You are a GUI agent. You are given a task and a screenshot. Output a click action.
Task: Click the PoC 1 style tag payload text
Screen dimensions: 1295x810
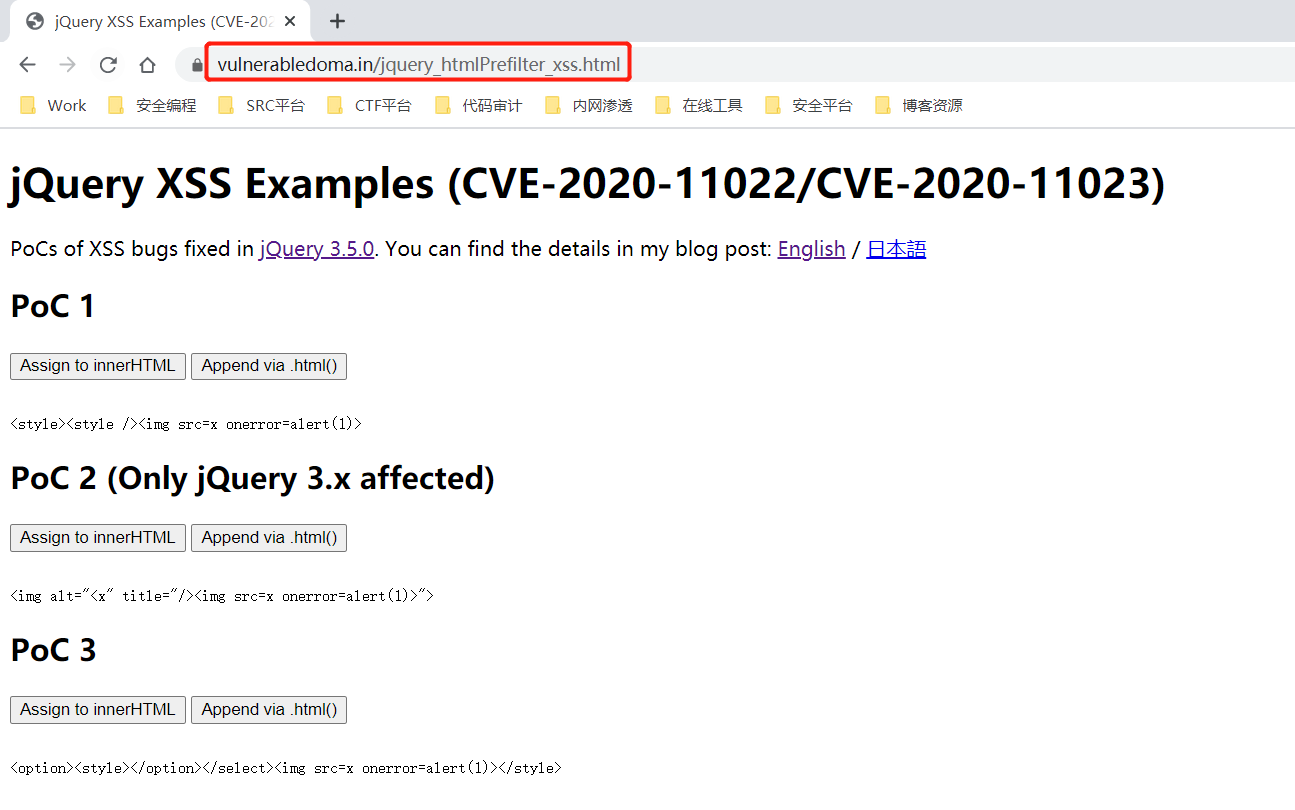[x=186, y=424]
